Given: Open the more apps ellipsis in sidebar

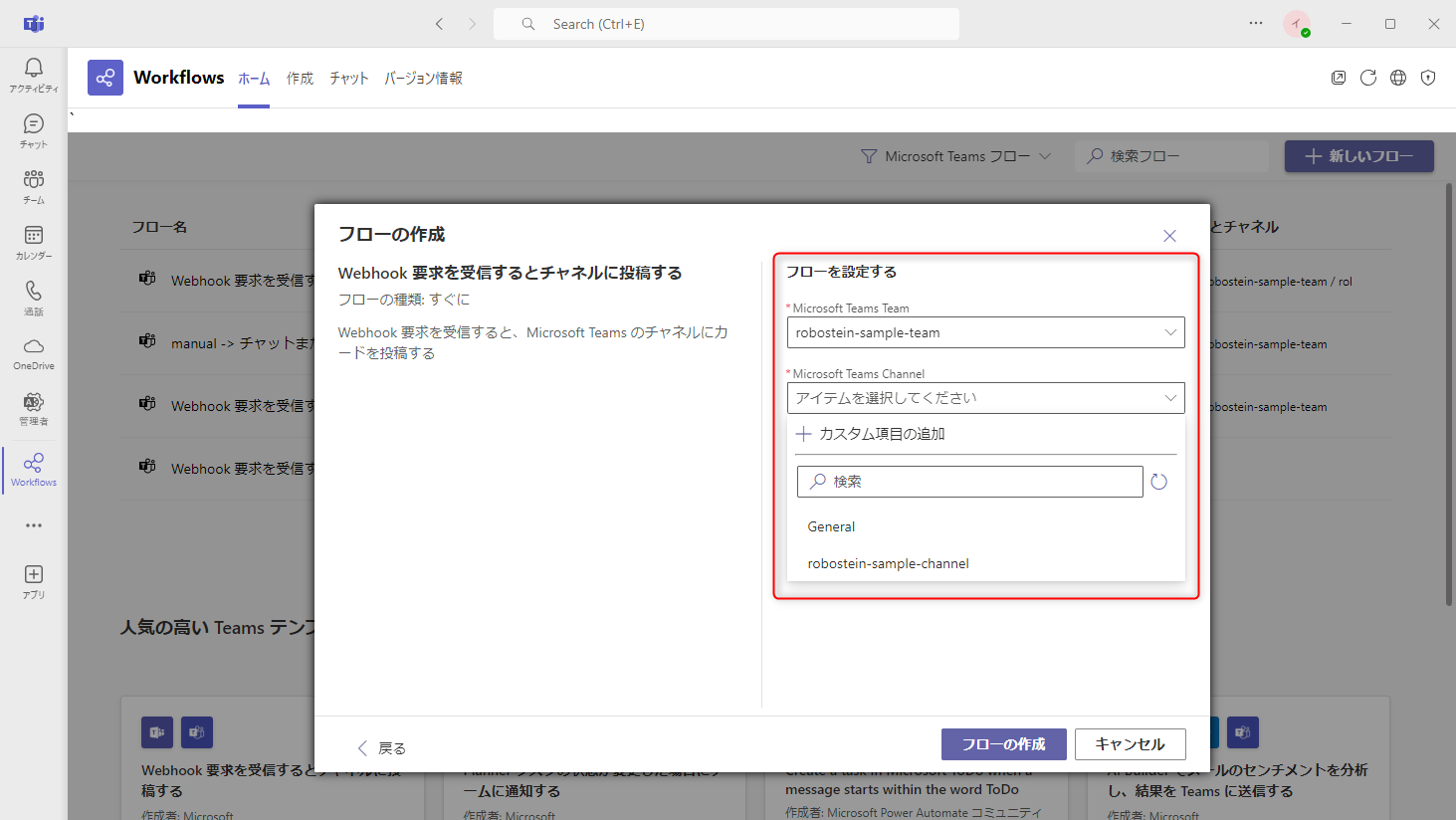Looking at the screenshot, I should [34, 525].
